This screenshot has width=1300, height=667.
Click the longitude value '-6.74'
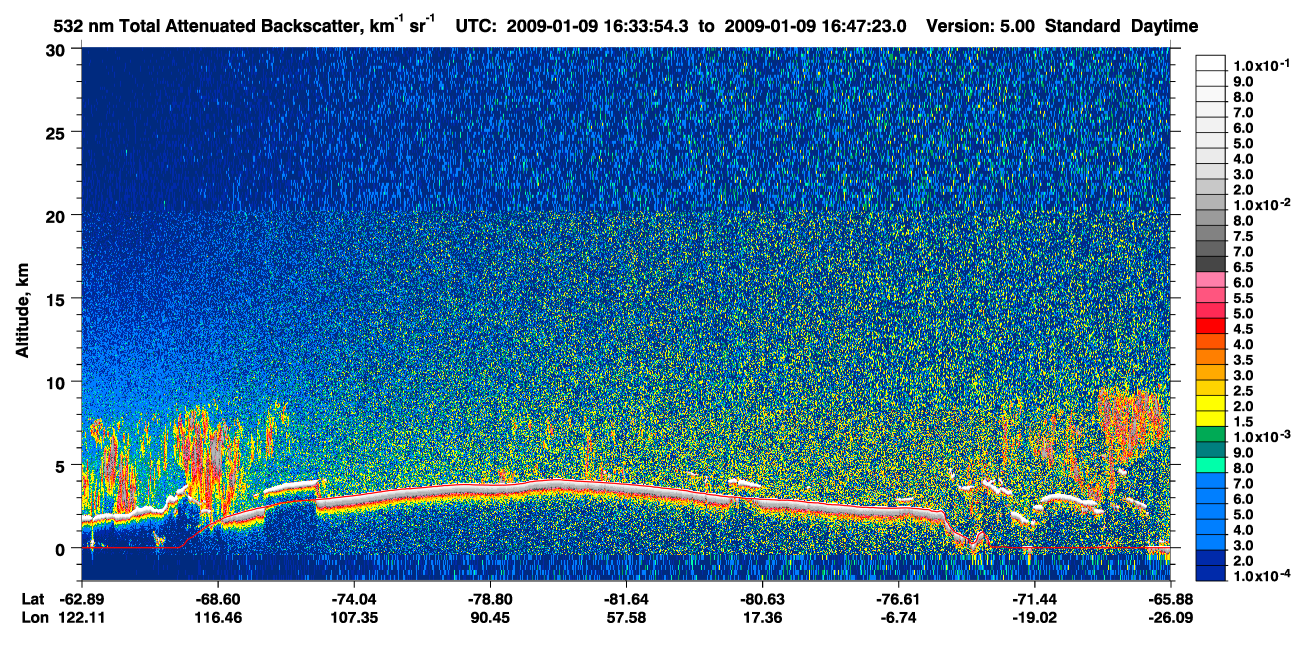coord(898,617)
